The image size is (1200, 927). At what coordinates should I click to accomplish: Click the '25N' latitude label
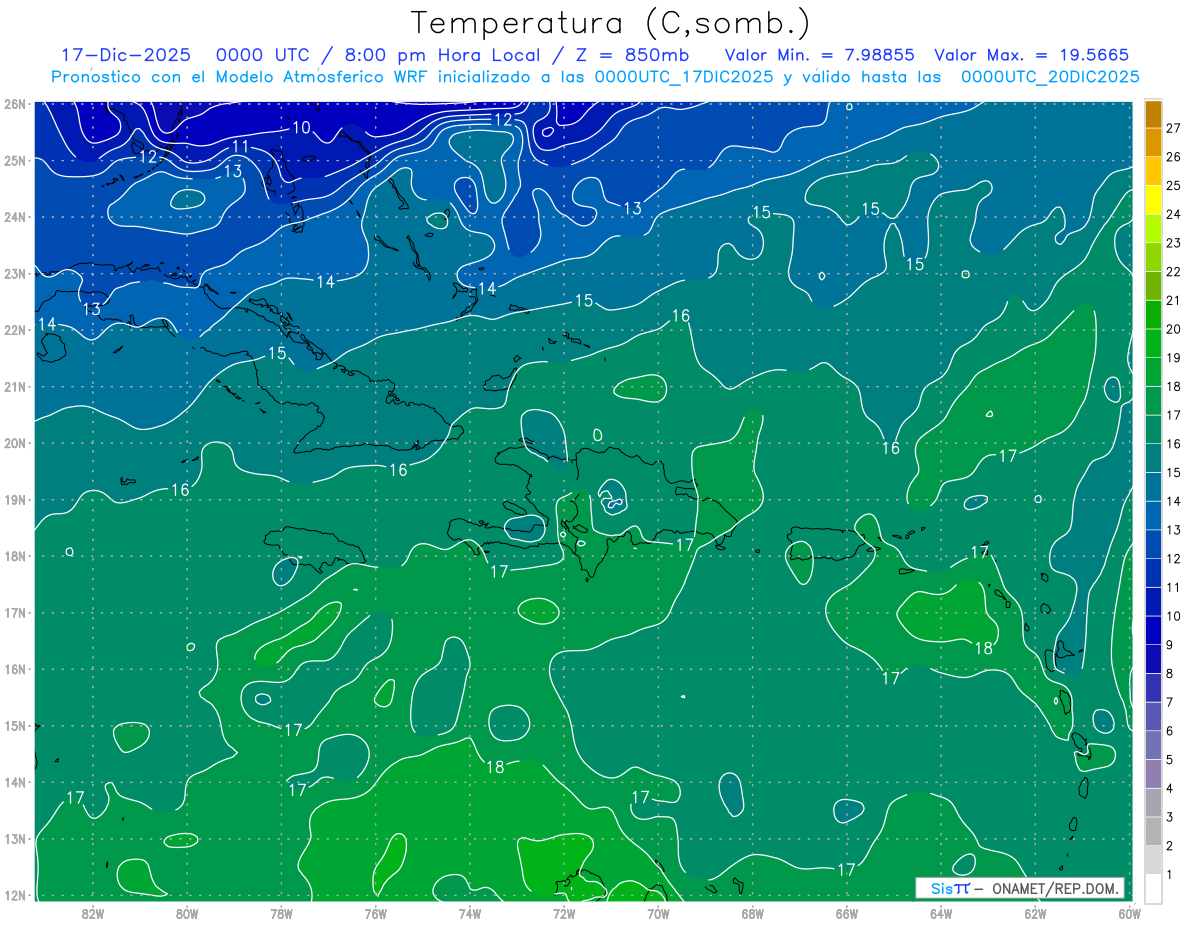pyautogui.click(x=14, y=160)
